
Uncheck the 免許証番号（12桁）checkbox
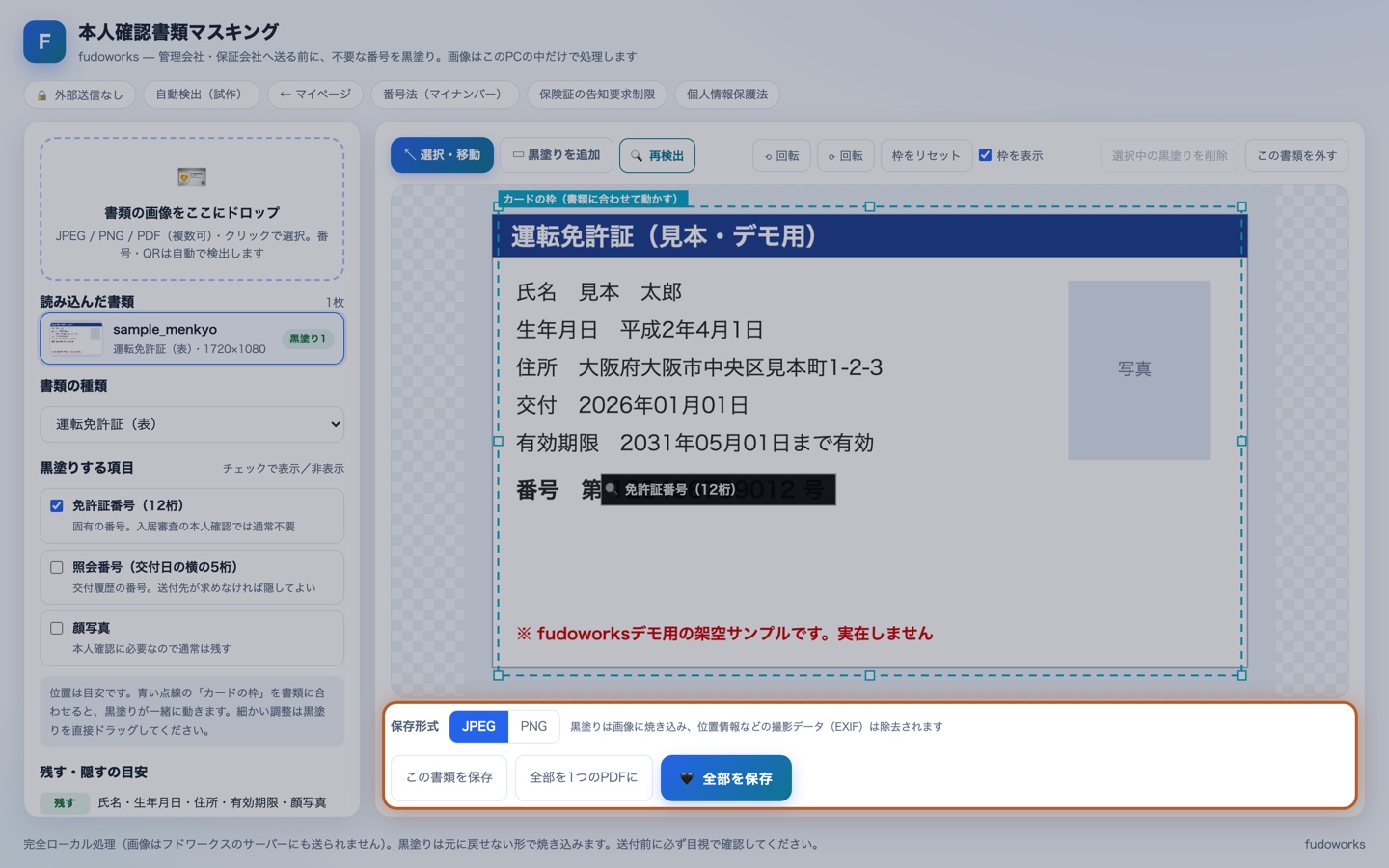tap(57, 505)
